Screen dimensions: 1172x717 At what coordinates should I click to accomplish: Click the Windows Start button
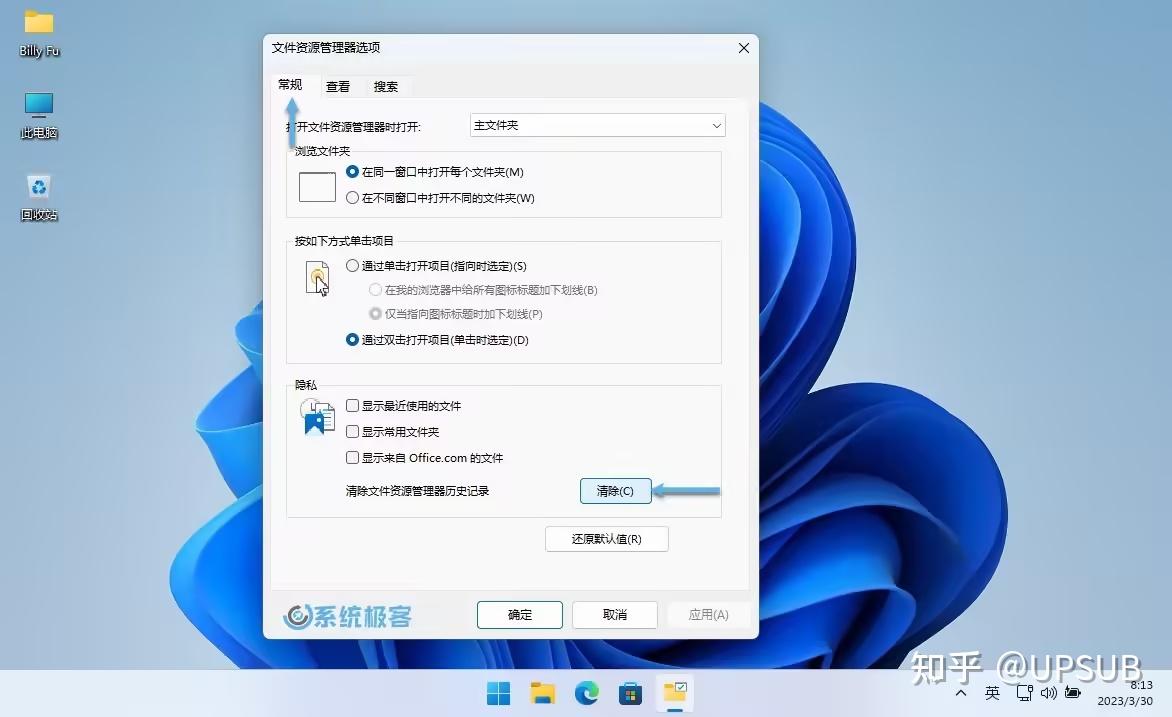[498, 692]
